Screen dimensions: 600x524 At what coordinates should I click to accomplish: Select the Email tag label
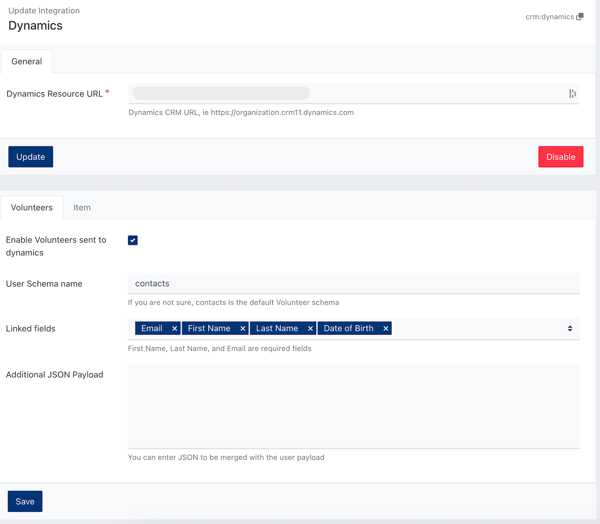click(x=152, y=328)
